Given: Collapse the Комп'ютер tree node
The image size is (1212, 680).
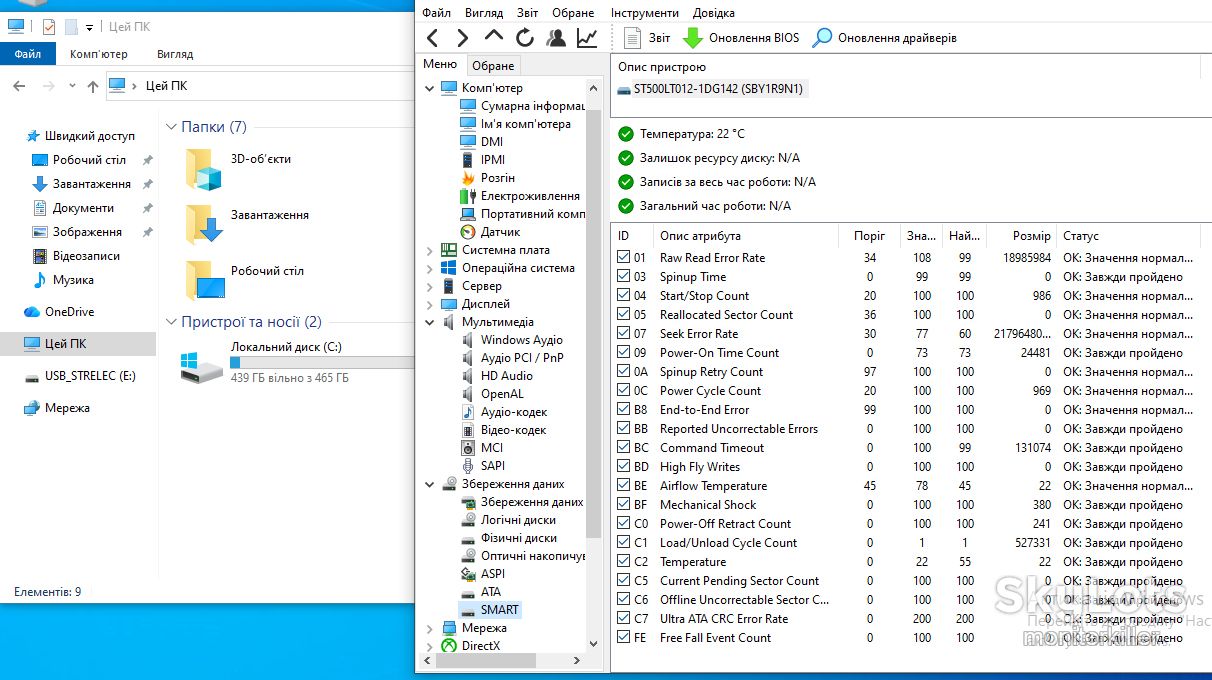Looking at the screenshot, I should pyautogui.click(x=429, y=88).
